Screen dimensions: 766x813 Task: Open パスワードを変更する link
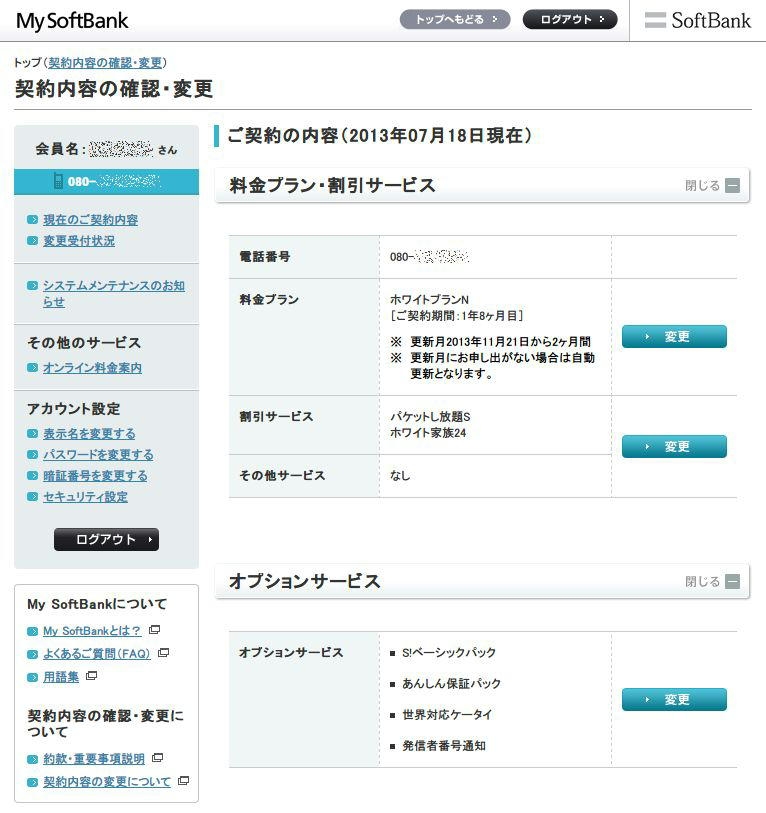(x=98, y=455)
